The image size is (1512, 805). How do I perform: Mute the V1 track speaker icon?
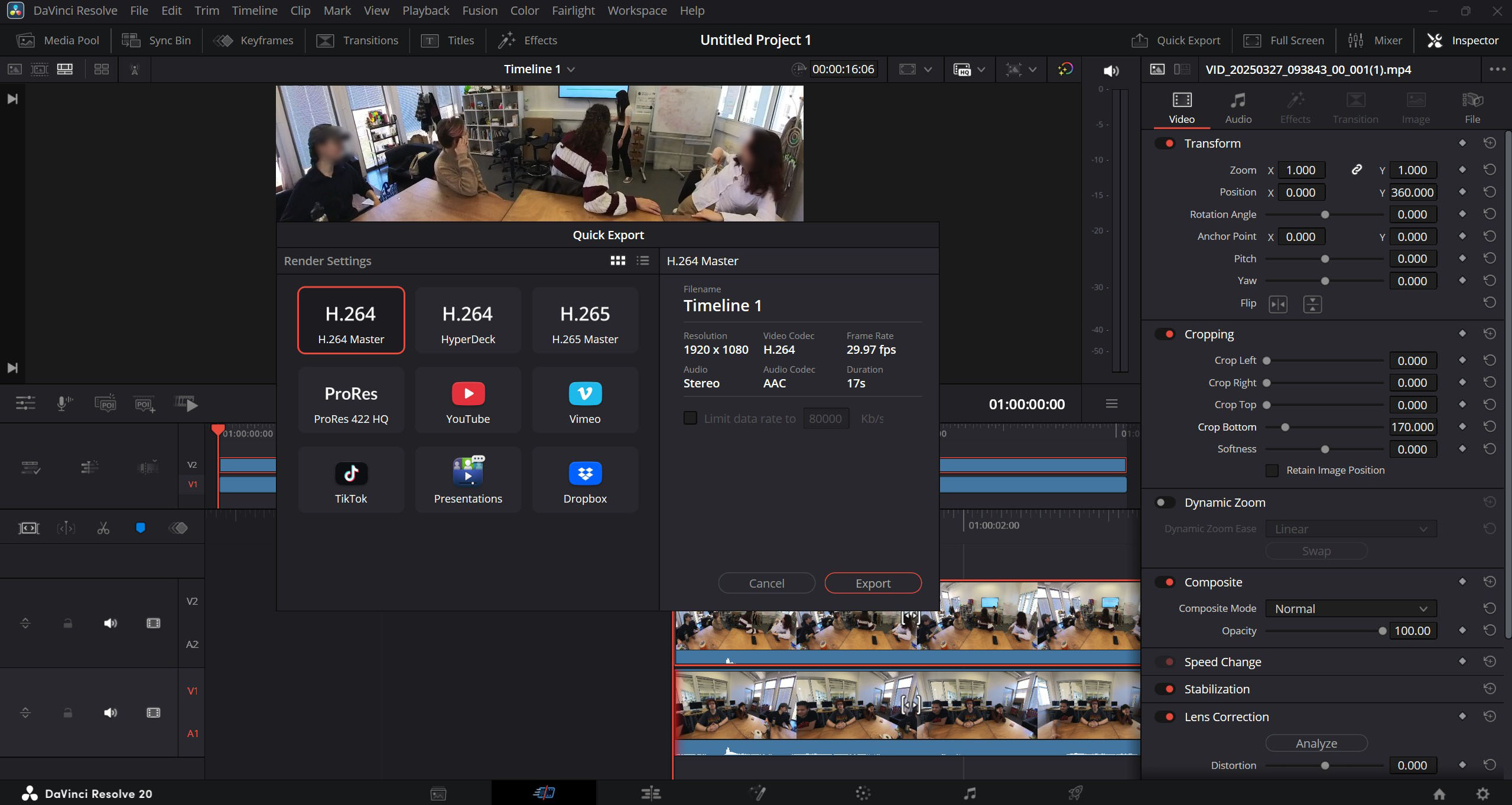[110, 713]
